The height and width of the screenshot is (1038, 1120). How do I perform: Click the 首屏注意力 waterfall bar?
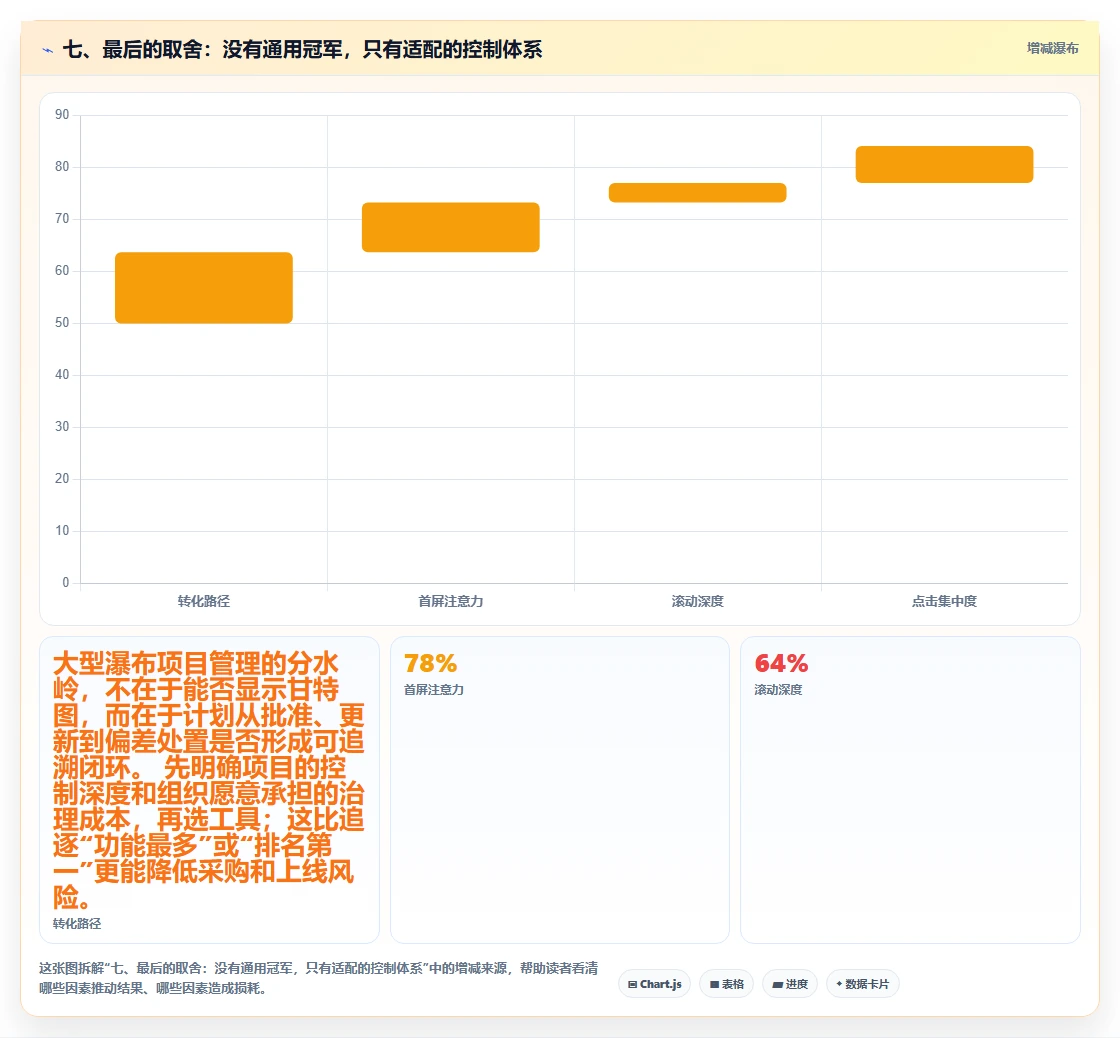pyautogui.click(x=451, y=227)
